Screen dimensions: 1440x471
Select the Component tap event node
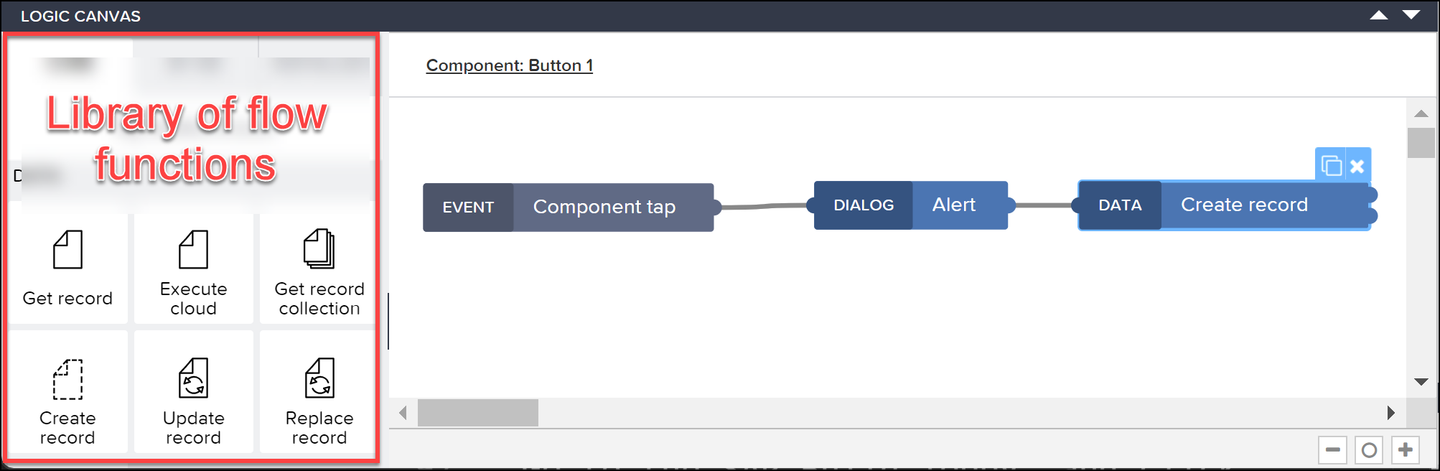pos(568,207)
